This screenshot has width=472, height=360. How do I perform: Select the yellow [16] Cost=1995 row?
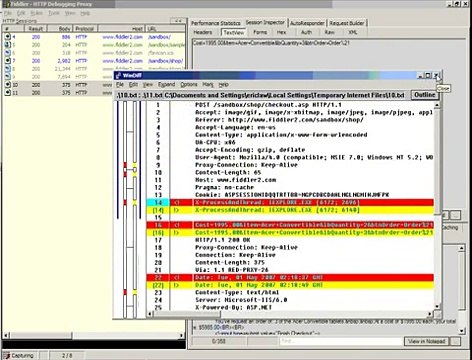290,232
